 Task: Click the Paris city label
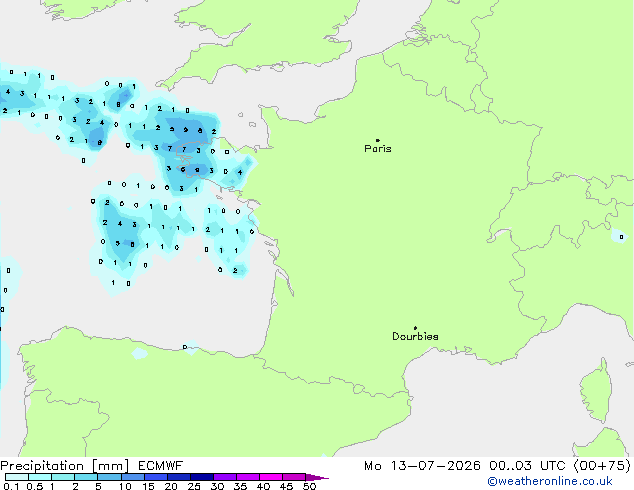[x=378, y=149]
